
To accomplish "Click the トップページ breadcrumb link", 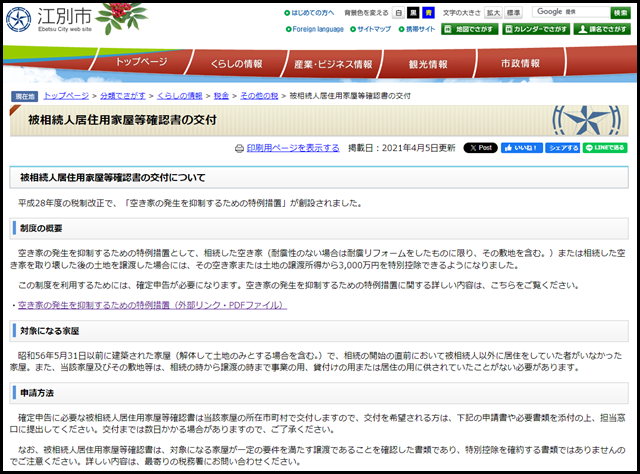I will pyautogui.click(x=66, y=96).
